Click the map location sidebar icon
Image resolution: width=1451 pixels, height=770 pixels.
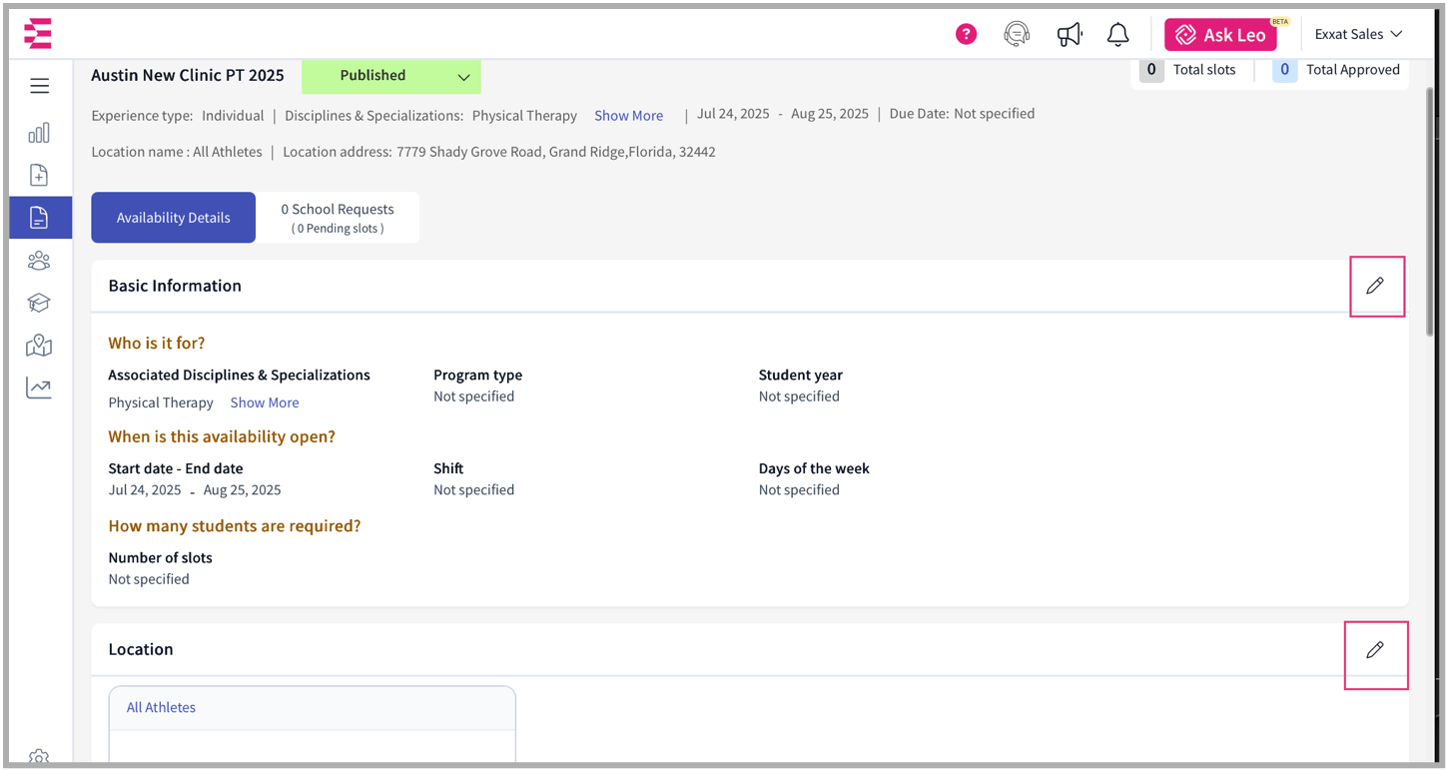click(39, 346)
